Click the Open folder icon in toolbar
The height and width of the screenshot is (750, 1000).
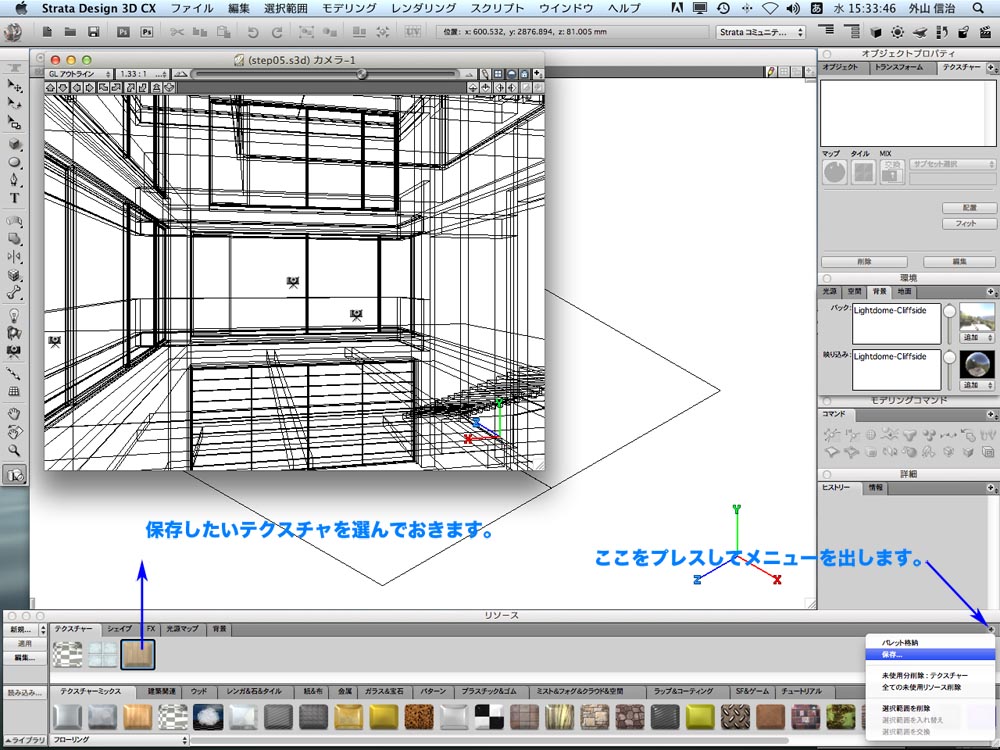(x=70, y=32)
